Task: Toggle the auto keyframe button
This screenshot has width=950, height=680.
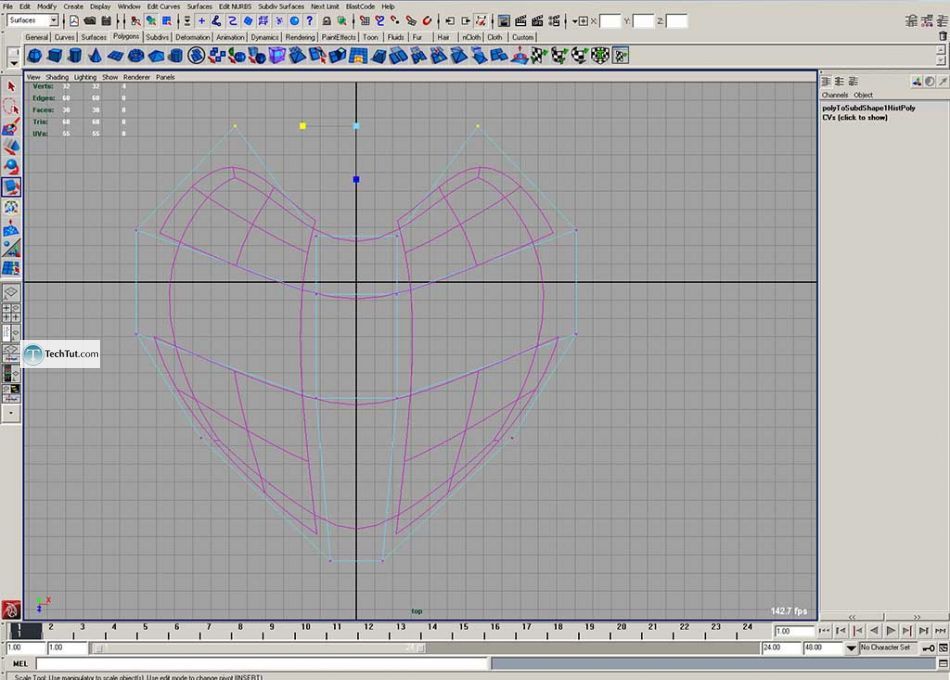Action: tap(929, 648)
